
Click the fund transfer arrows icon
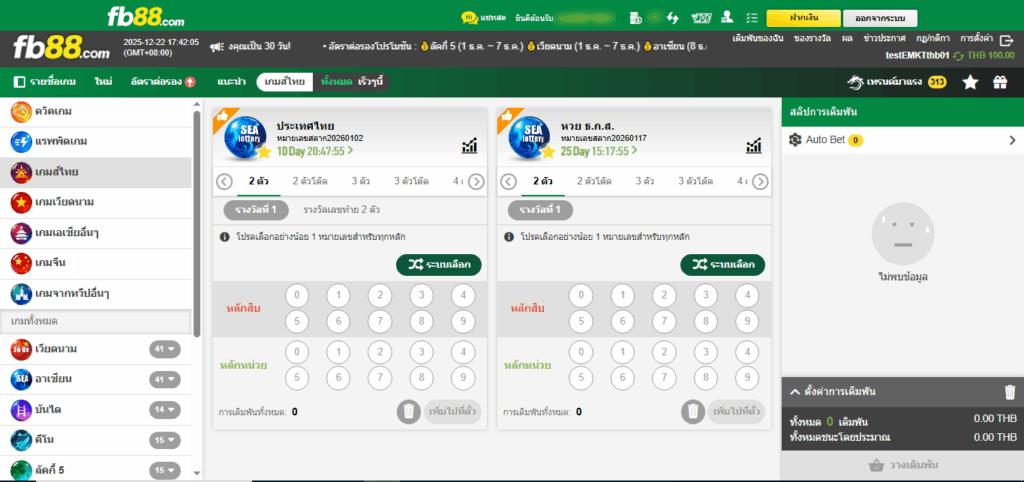673,18
